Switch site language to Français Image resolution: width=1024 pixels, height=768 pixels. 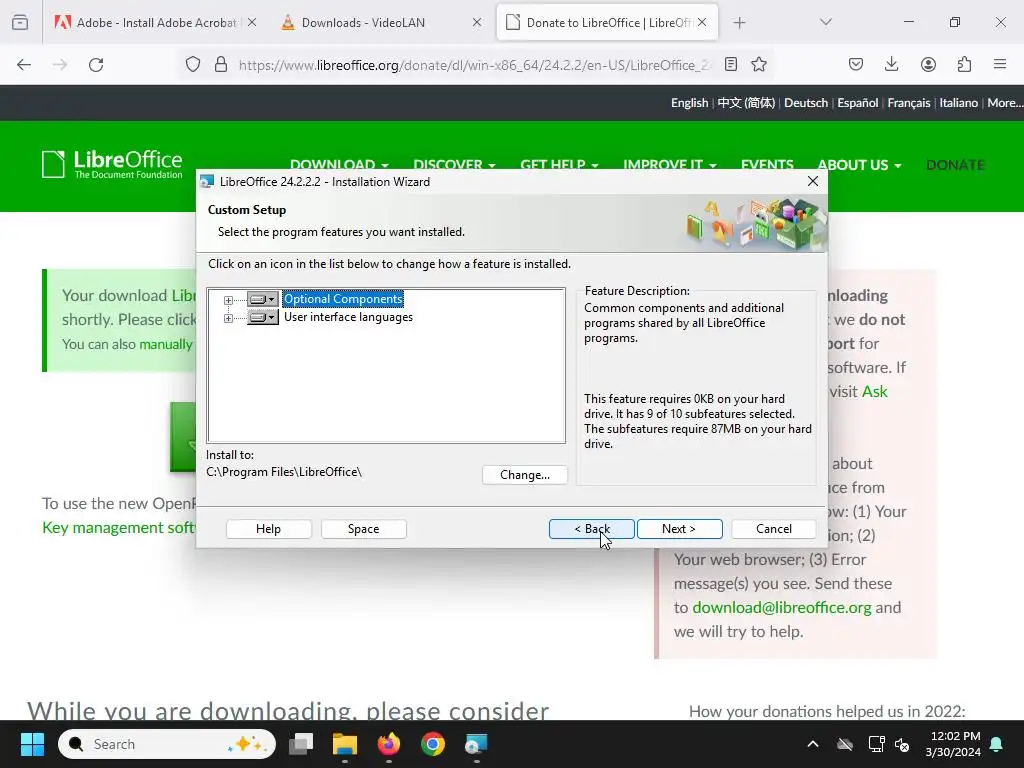tap(908, 103)
